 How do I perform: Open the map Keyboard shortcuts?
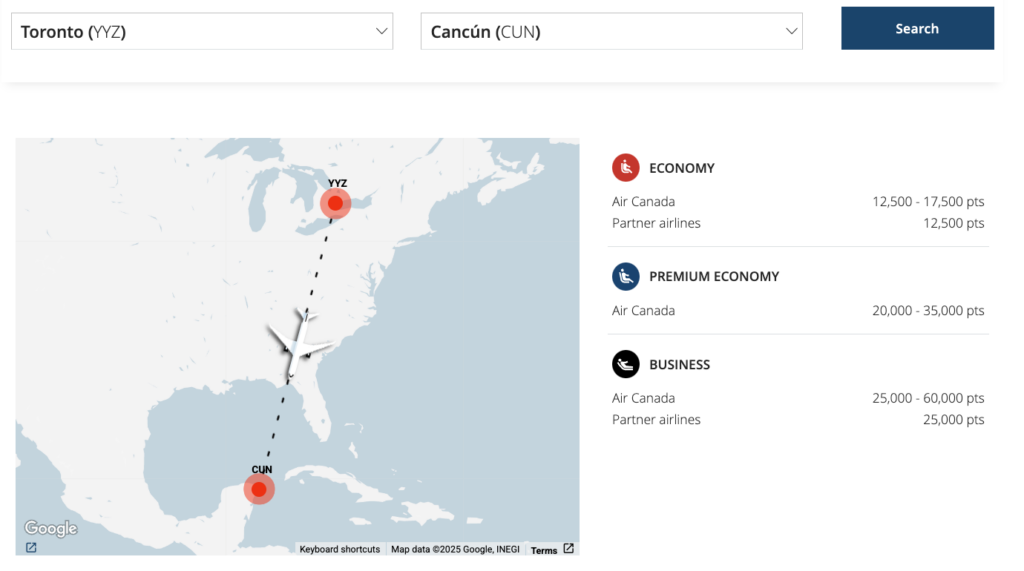[x=340, y=550]
